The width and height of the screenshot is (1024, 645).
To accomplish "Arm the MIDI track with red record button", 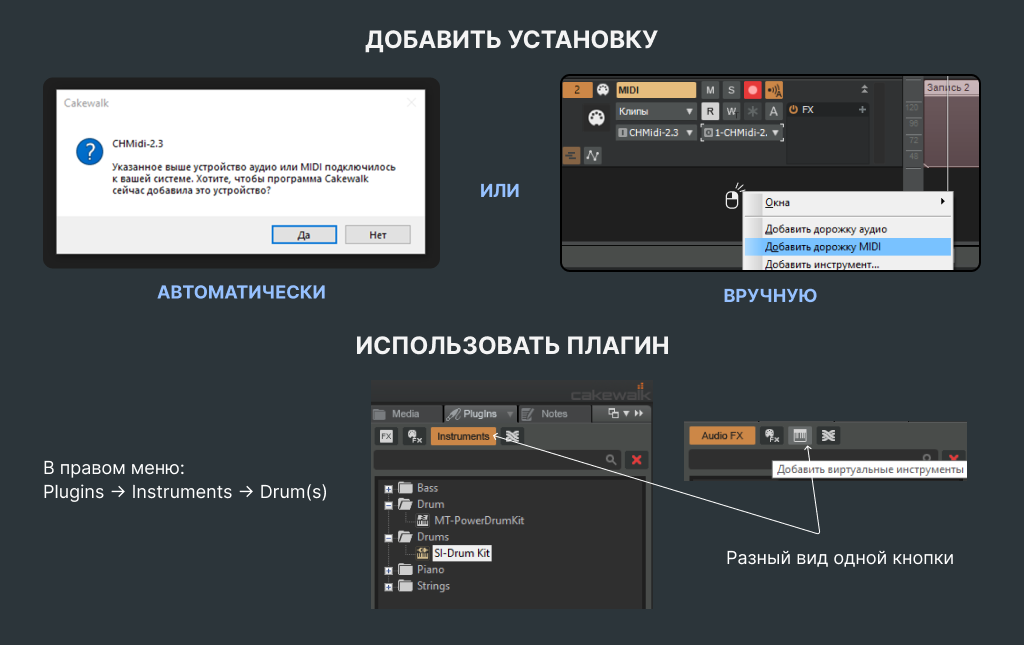I will (752, 90).
